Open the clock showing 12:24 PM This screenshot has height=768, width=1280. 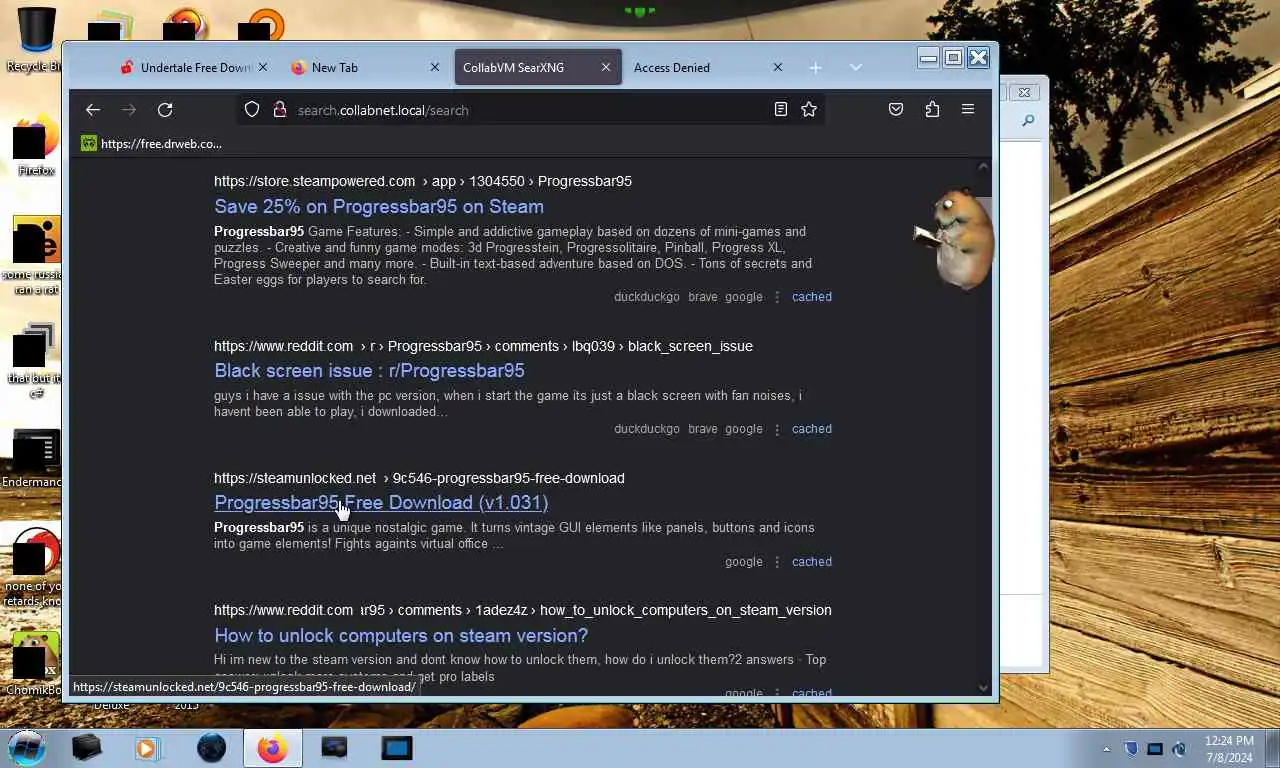[1229, 749]
